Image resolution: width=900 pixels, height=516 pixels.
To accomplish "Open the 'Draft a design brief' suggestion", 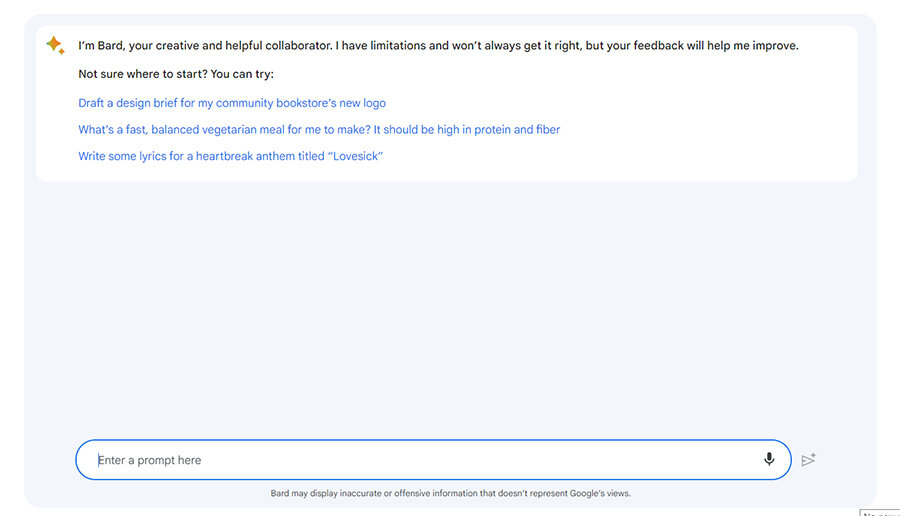I will point(232,103).
